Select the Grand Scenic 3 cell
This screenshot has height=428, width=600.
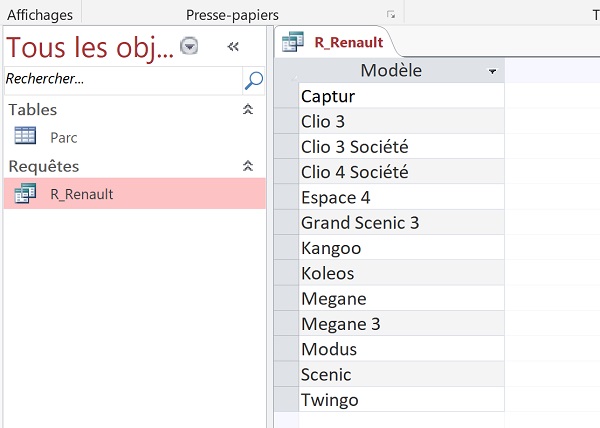click(x=401, y=222)
